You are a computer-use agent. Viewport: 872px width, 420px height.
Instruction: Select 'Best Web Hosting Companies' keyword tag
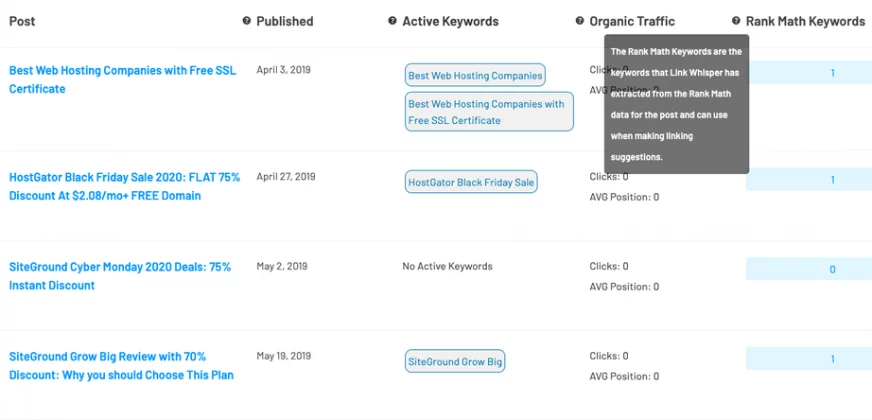pyautogui.click(x=475, y=75)
